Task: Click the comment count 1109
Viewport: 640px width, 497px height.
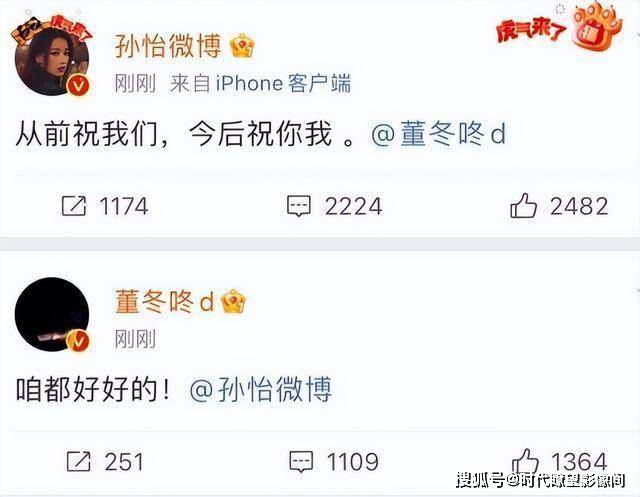Action: [353, 462]
